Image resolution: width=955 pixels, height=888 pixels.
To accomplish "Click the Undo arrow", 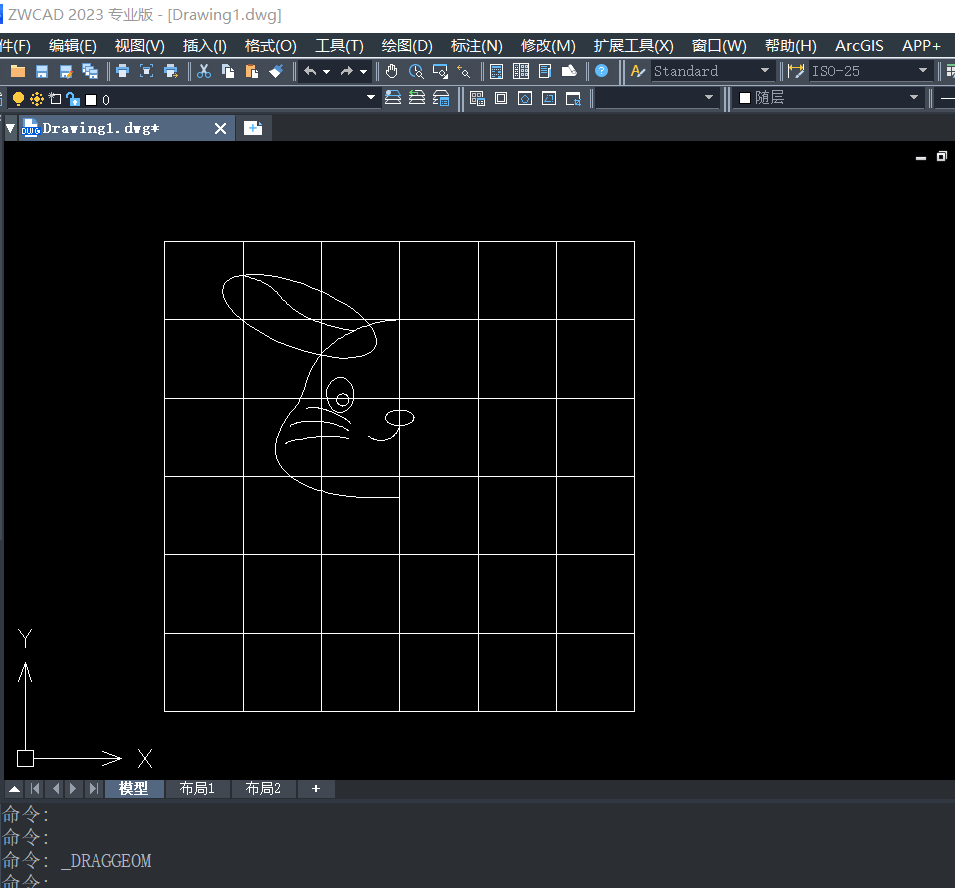I will [310, 71].
